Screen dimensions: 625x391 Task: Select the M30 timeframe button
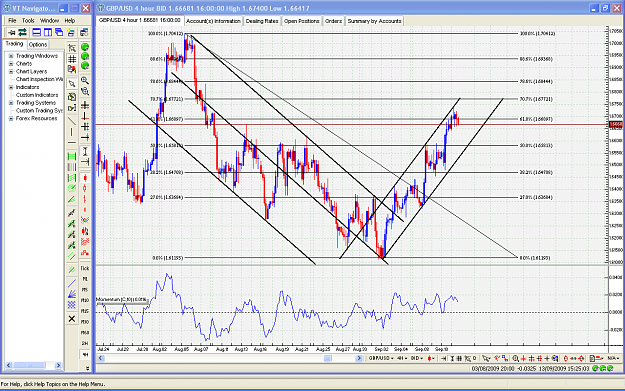pos(85,322)
